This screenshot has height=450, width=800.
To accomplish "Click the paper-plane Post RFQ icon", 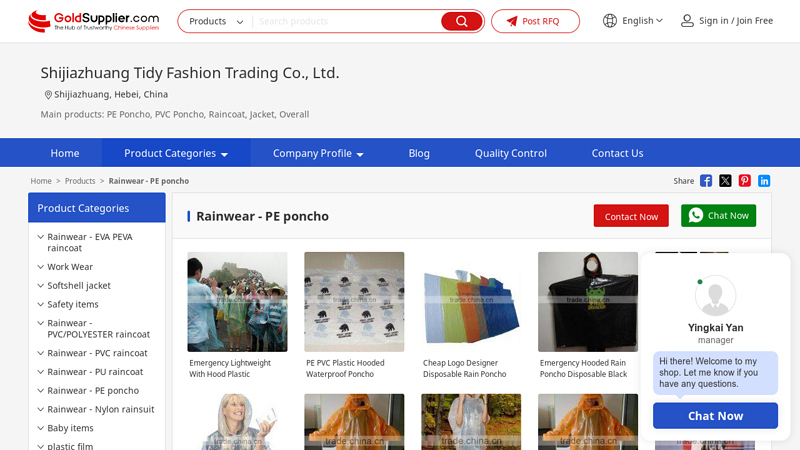I will click(512, 21).
